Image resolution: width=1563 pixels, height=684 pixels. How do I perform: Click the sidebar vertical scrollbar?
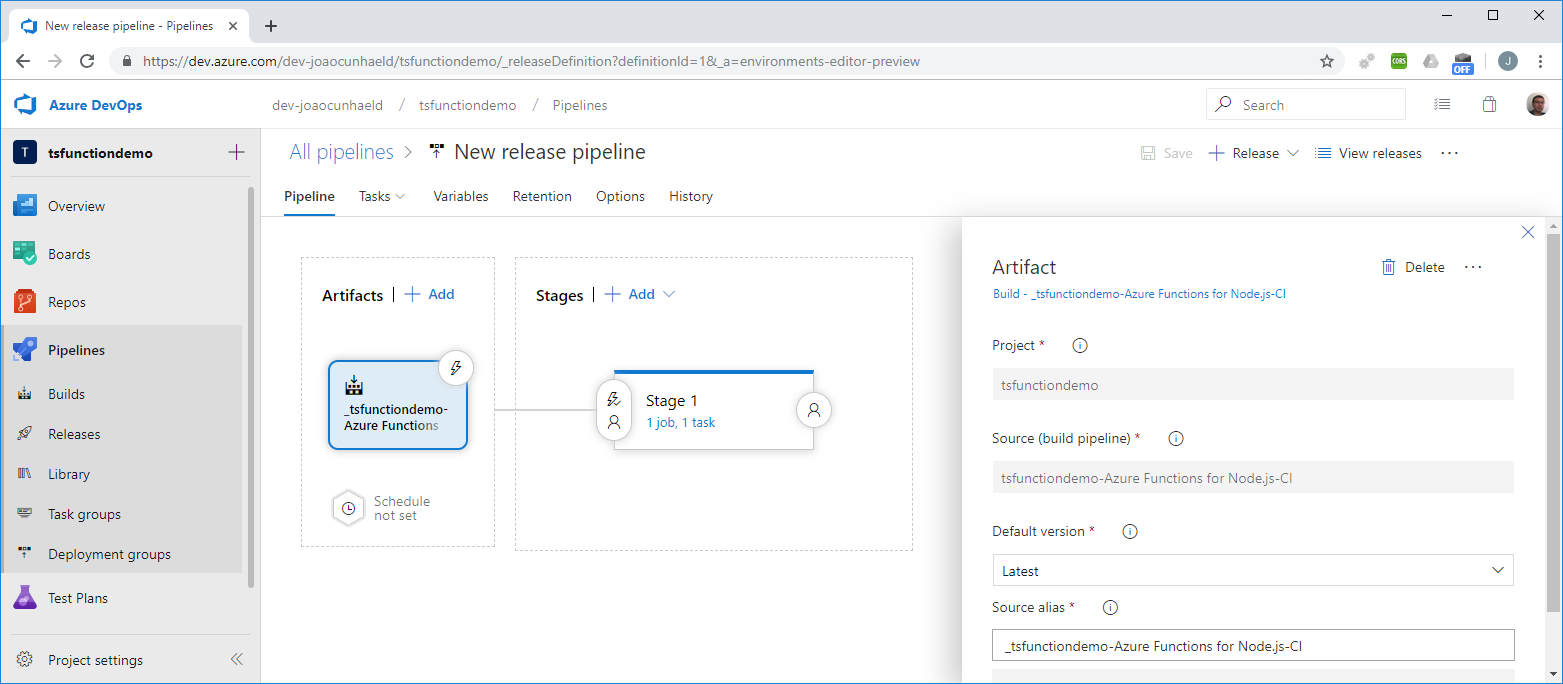tap(251, 387)
